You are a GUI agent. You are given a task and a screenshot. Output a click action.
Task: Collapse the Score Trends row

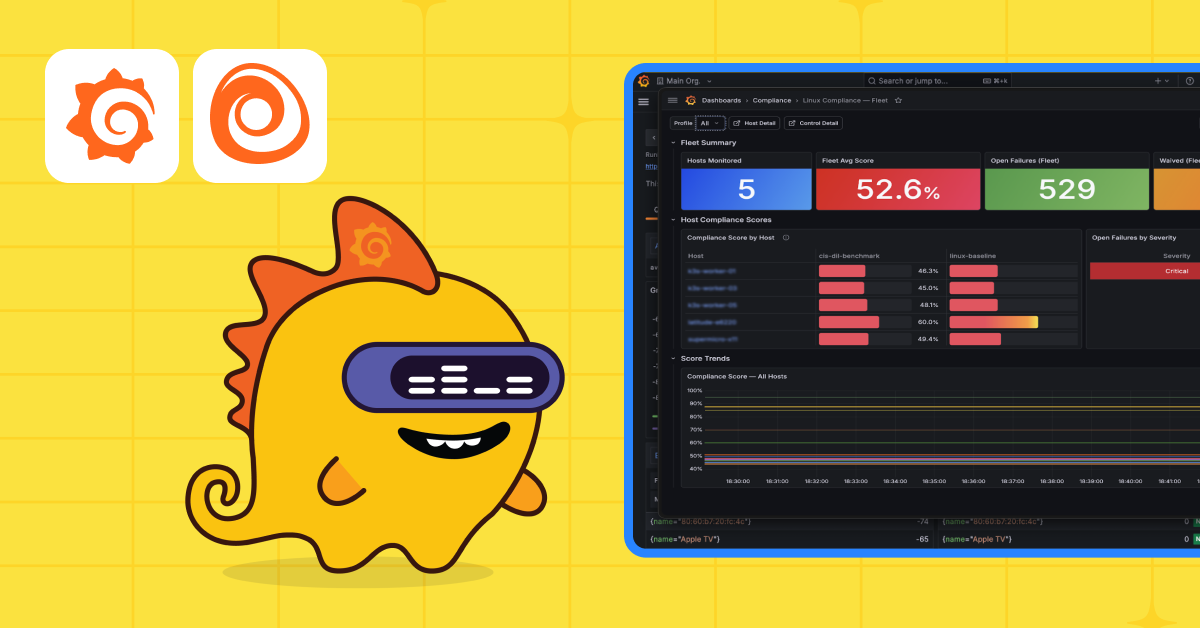point(673,358)
